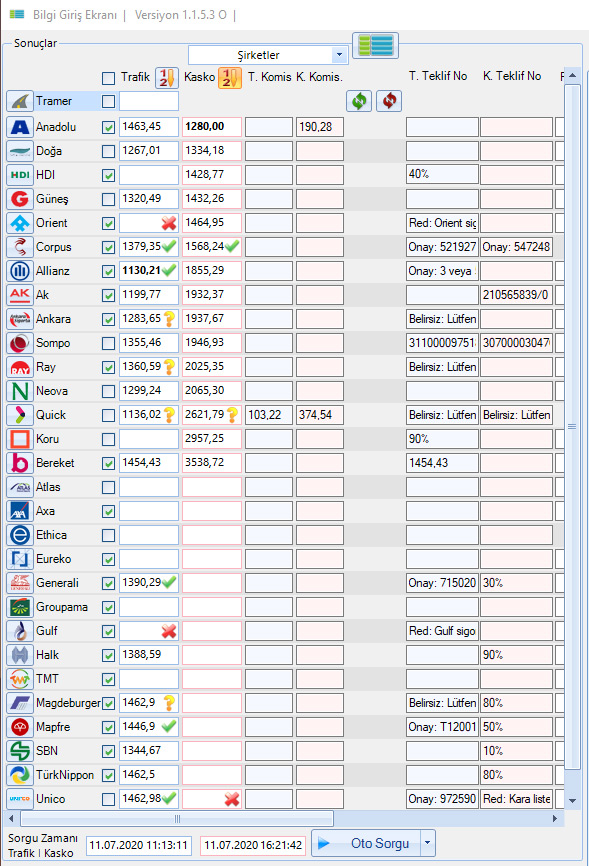This screenshot has width=589, height=866.
Task: Click horizontal scrollbar right arrow
Action: point(555,819)
